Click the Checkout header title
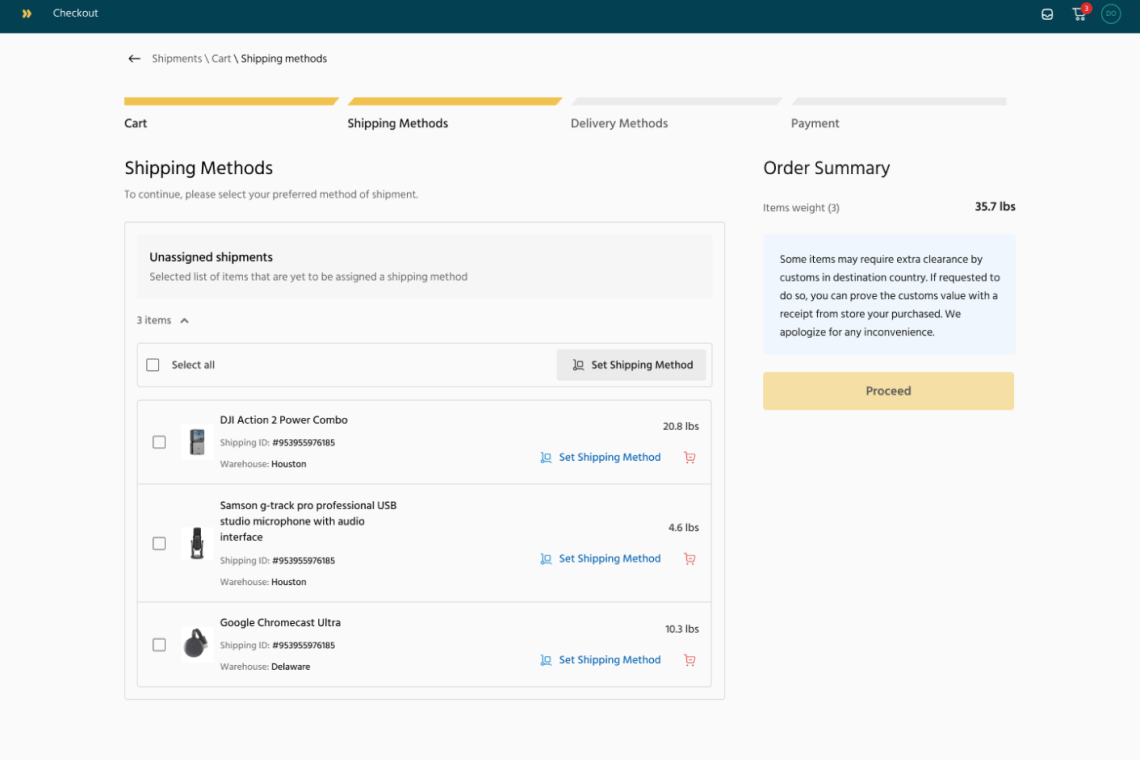1140x760 pixels. 76,13
